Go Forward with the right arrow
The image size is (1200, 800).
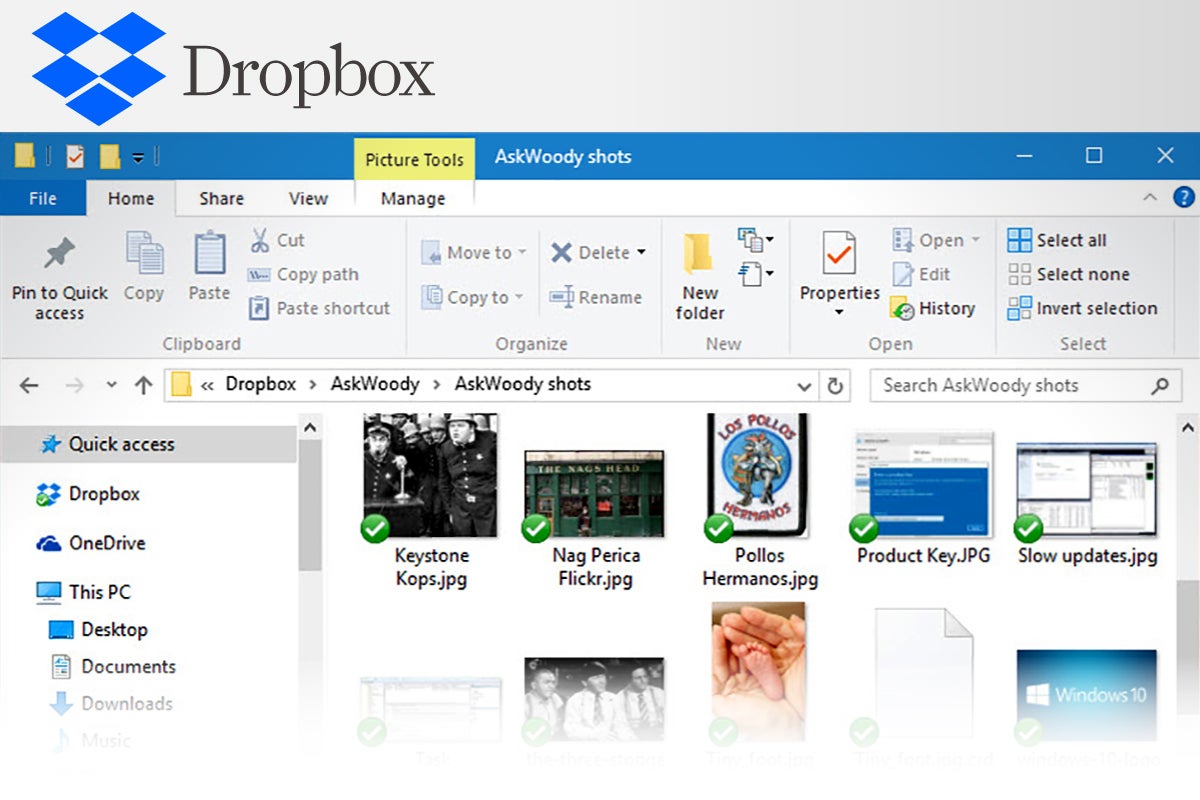pos(74,385)
